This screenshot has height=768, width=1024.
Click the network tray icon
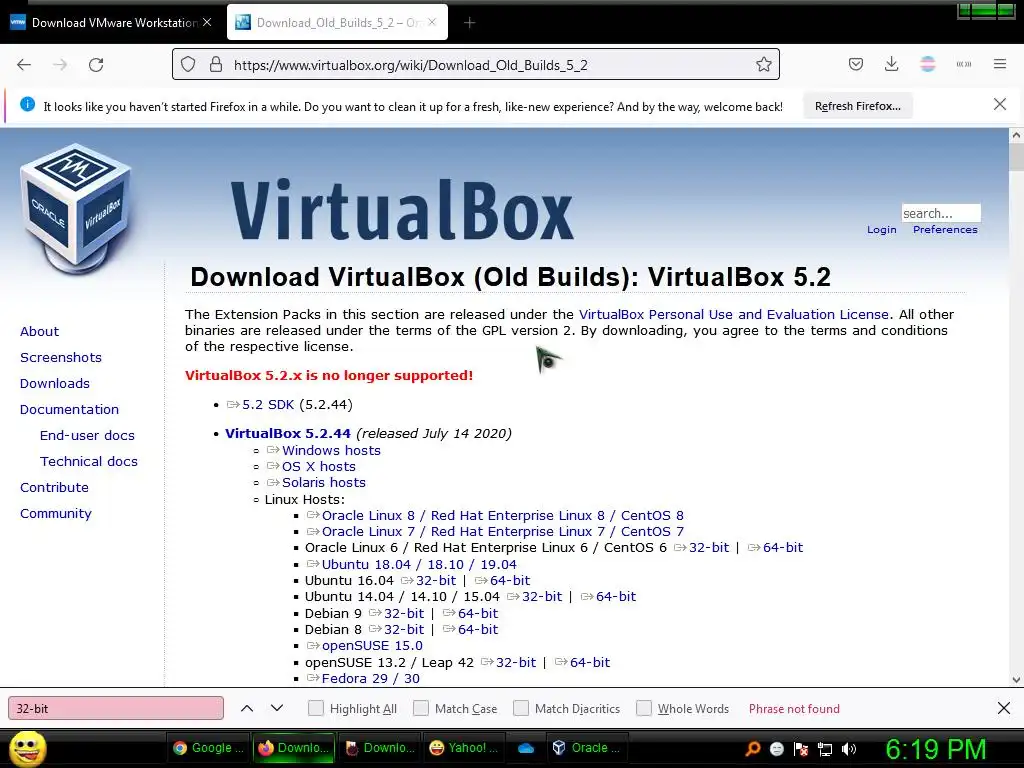coord(825,749)
